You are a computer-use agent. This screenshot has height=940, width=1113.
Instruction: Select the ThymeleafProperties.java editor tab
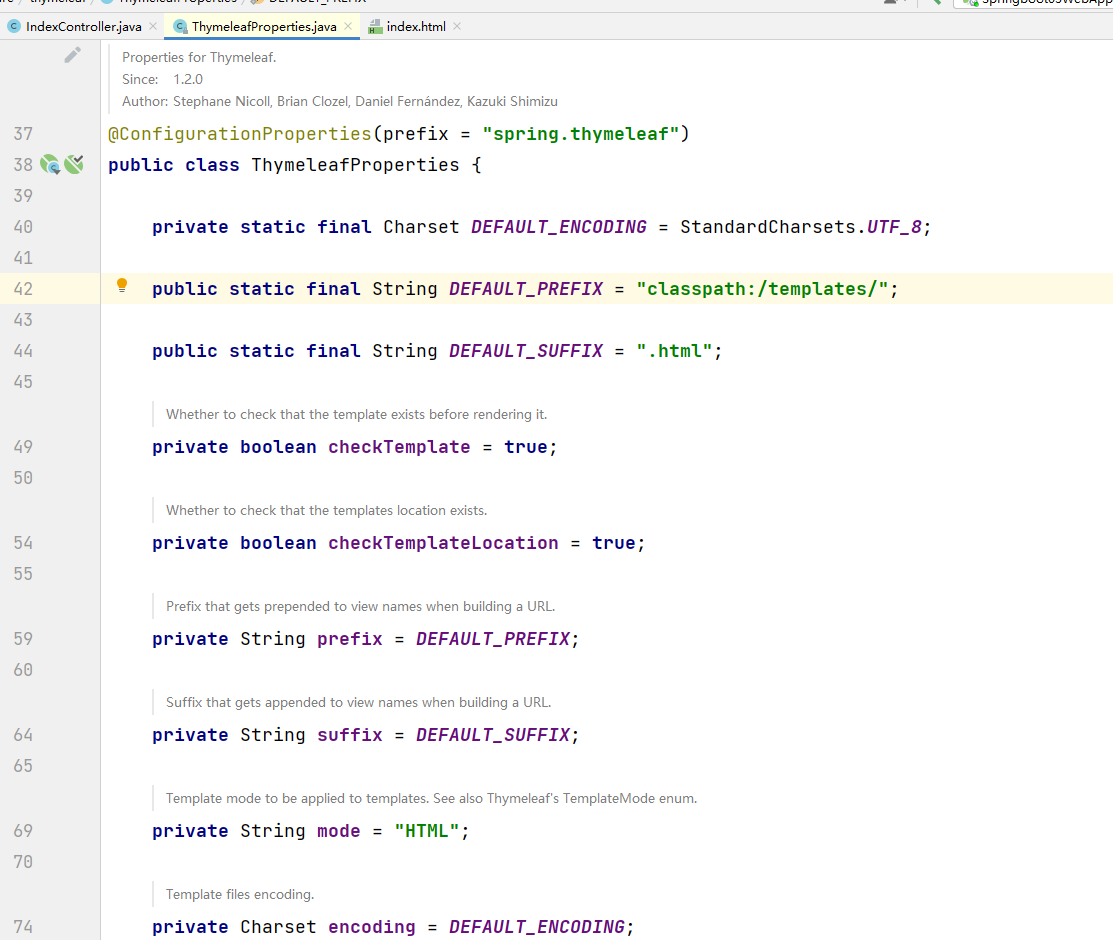tap(263, 26)
